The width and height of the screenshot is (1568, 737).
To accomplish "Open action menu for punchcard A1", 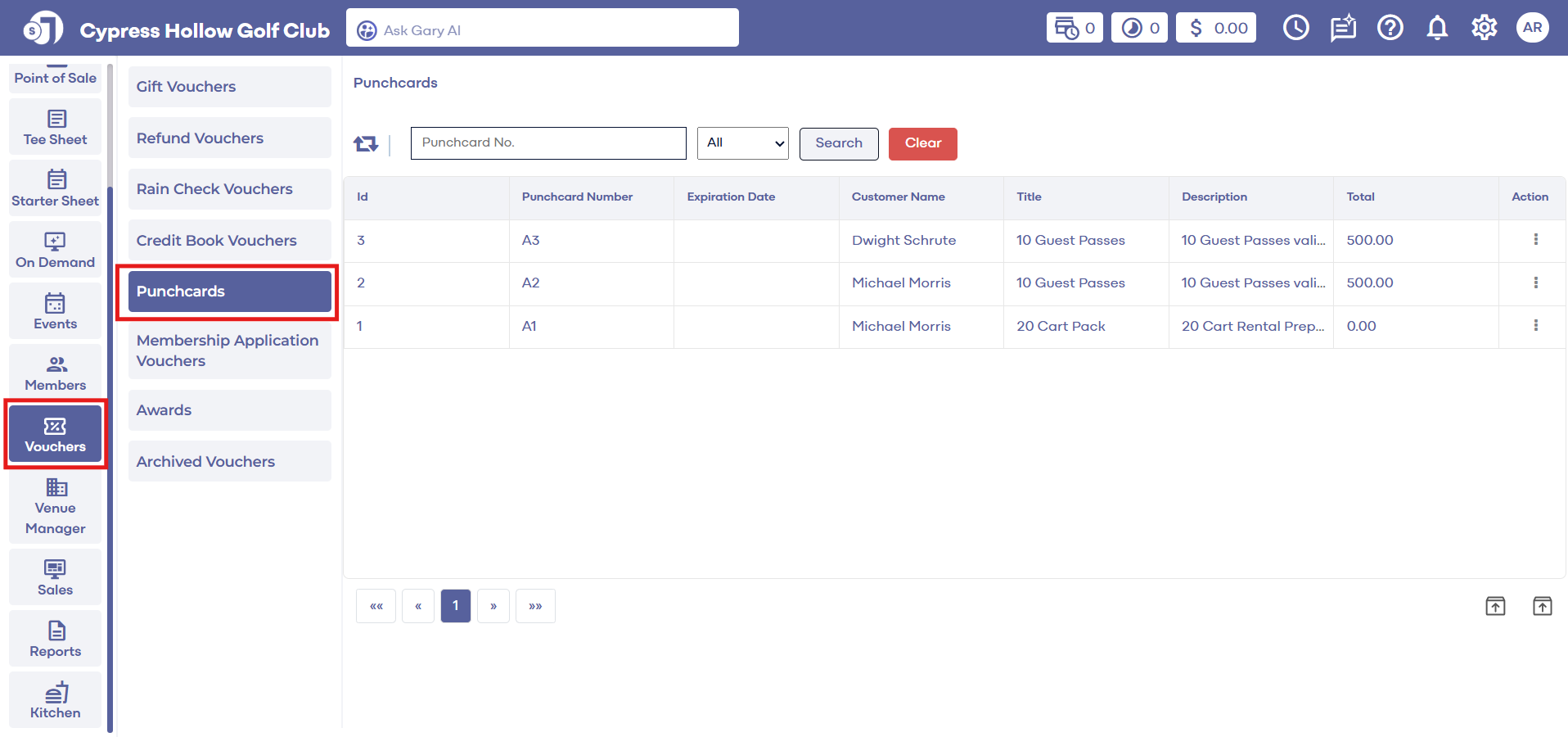I will click(1535, 326).
